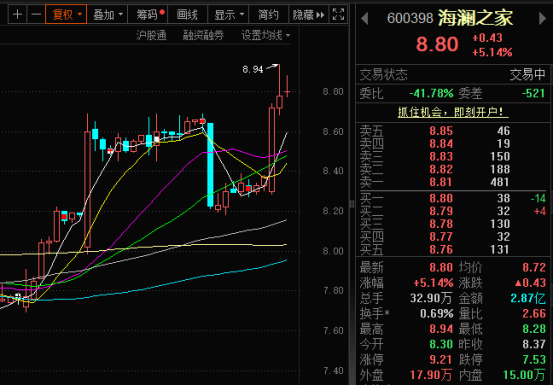Click 换手 value 0.69%

point(437,314)
